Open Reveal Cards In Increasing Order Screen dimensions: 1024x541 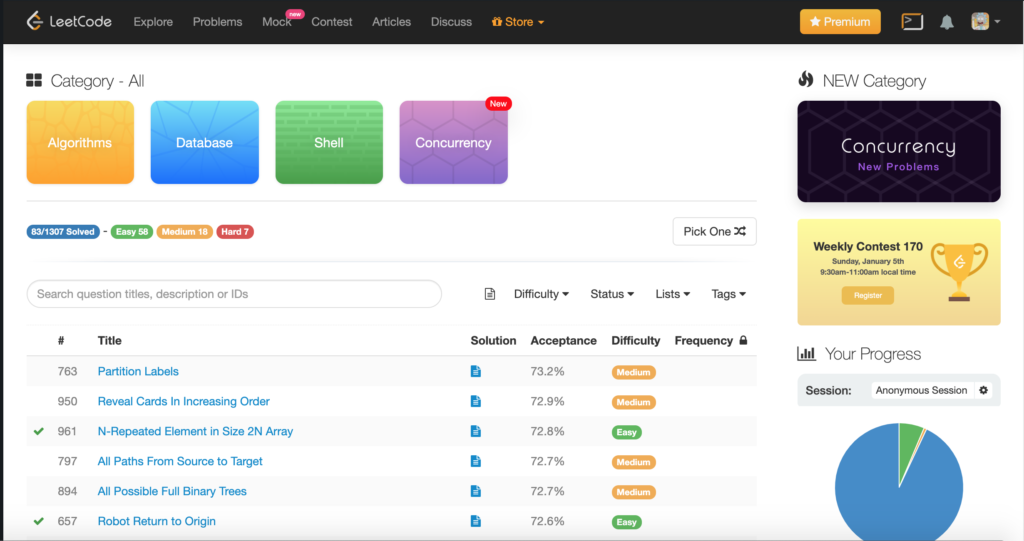tap(184, 401)
